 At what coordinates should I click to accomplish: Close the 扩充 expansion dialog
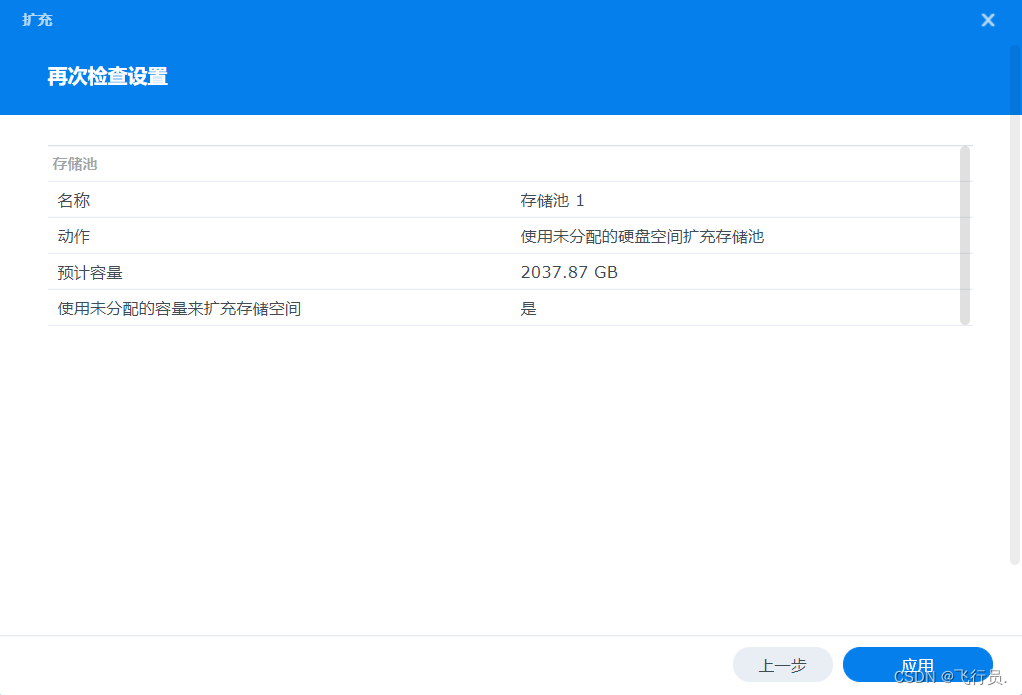coord(987,19)
